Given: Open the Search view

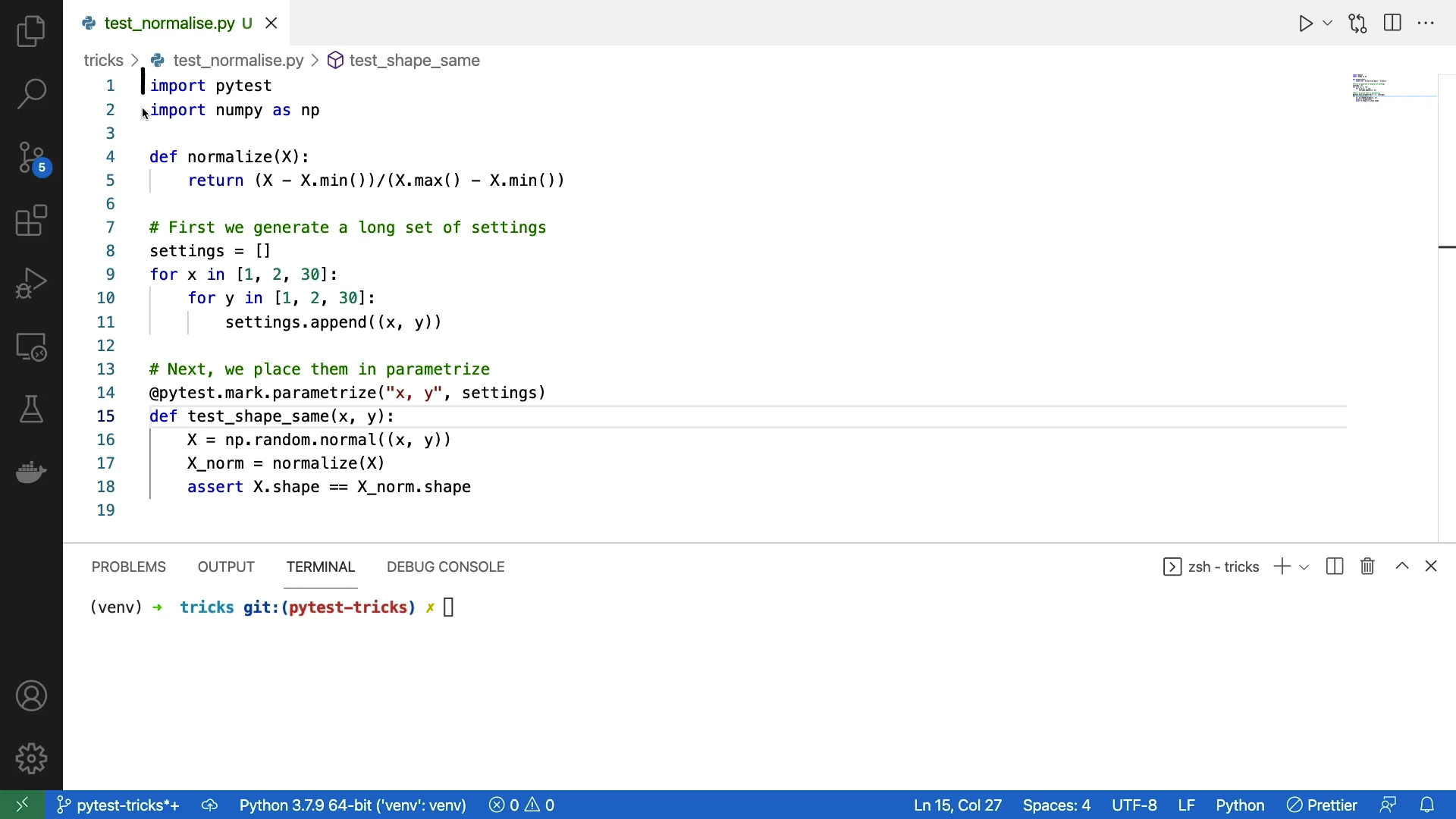Looking at the screenshot, I should (x=31, y=95).
